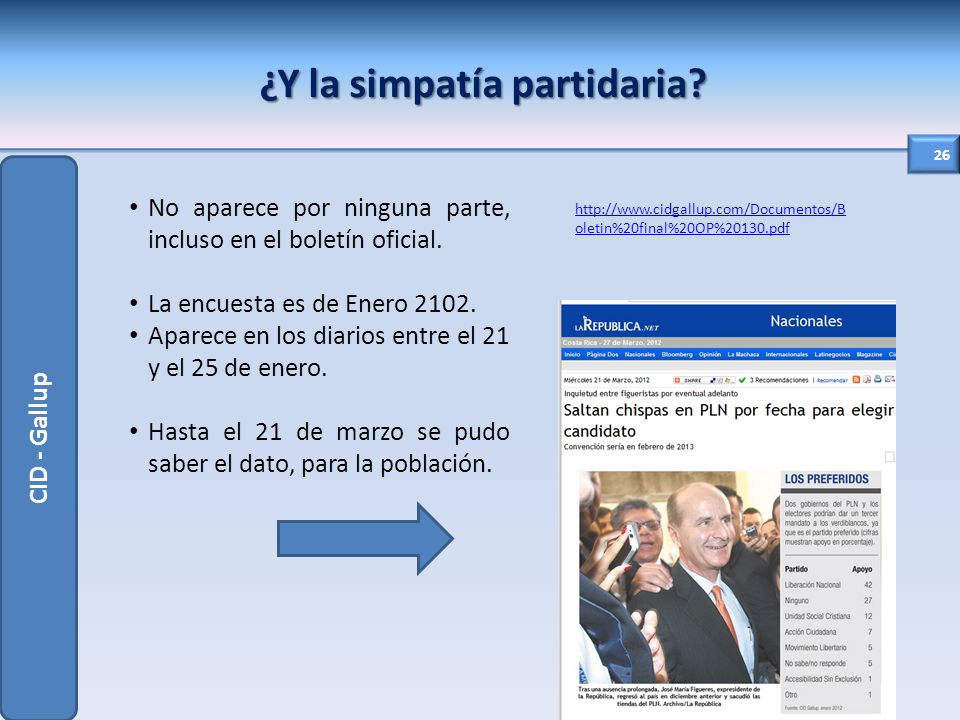960x720 pixels.
Task: Open the Opinión nav tab
Action: [x=710, y=354]
